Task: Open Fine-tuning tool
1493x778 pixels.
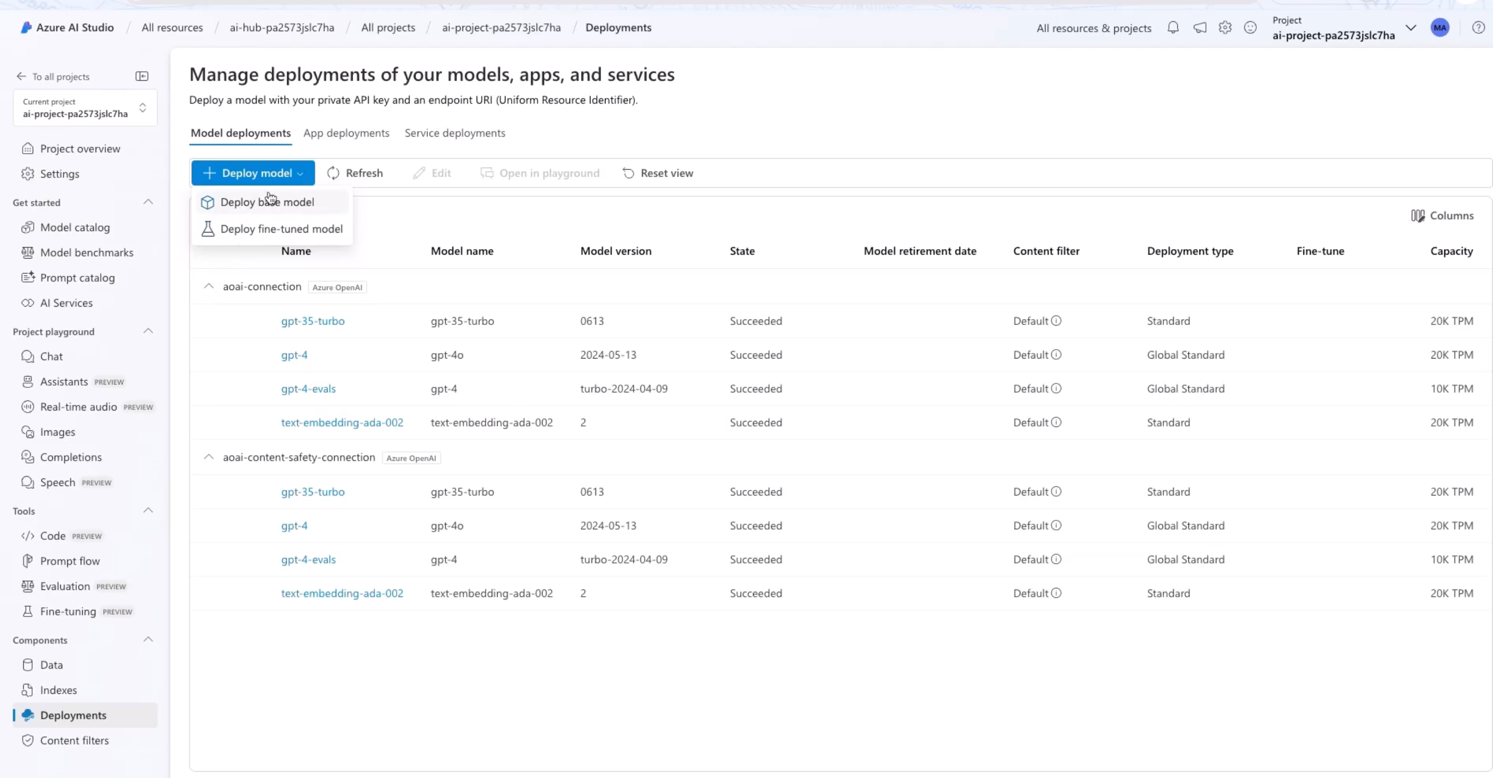Action: point(68,611)
